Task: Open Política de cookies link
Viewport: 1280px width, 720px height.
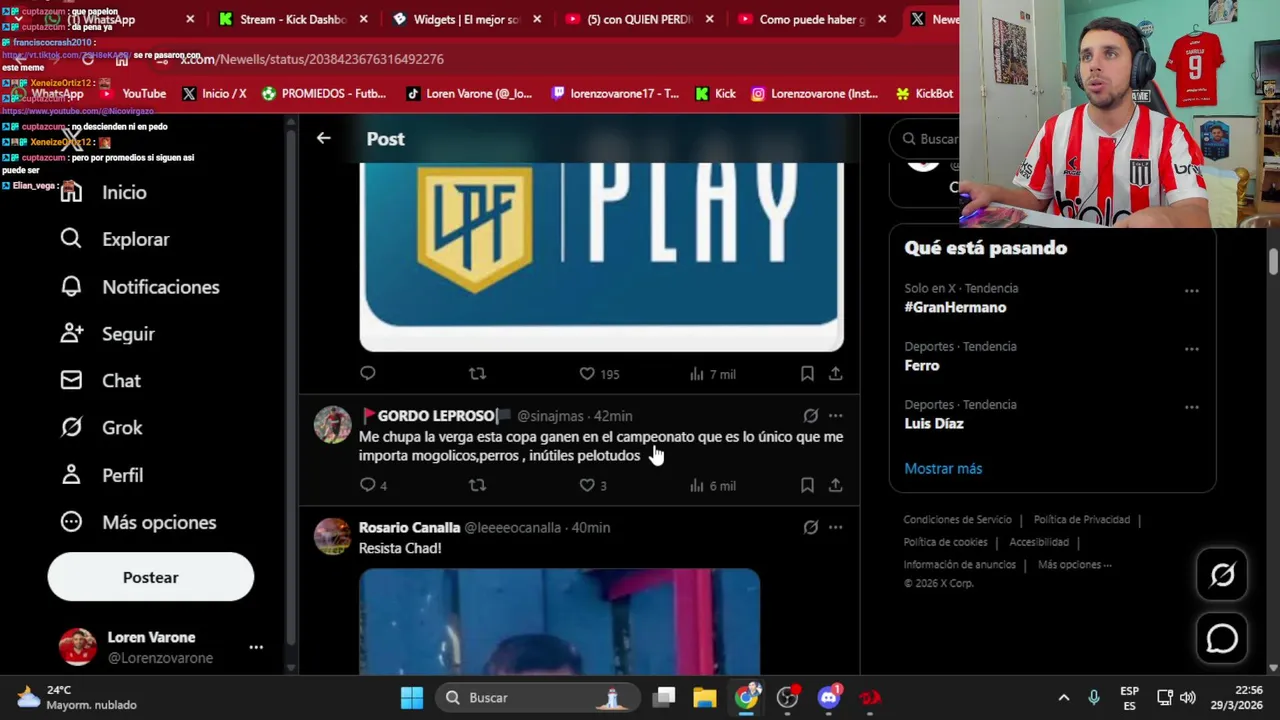Action: click(x=945, y=542)
